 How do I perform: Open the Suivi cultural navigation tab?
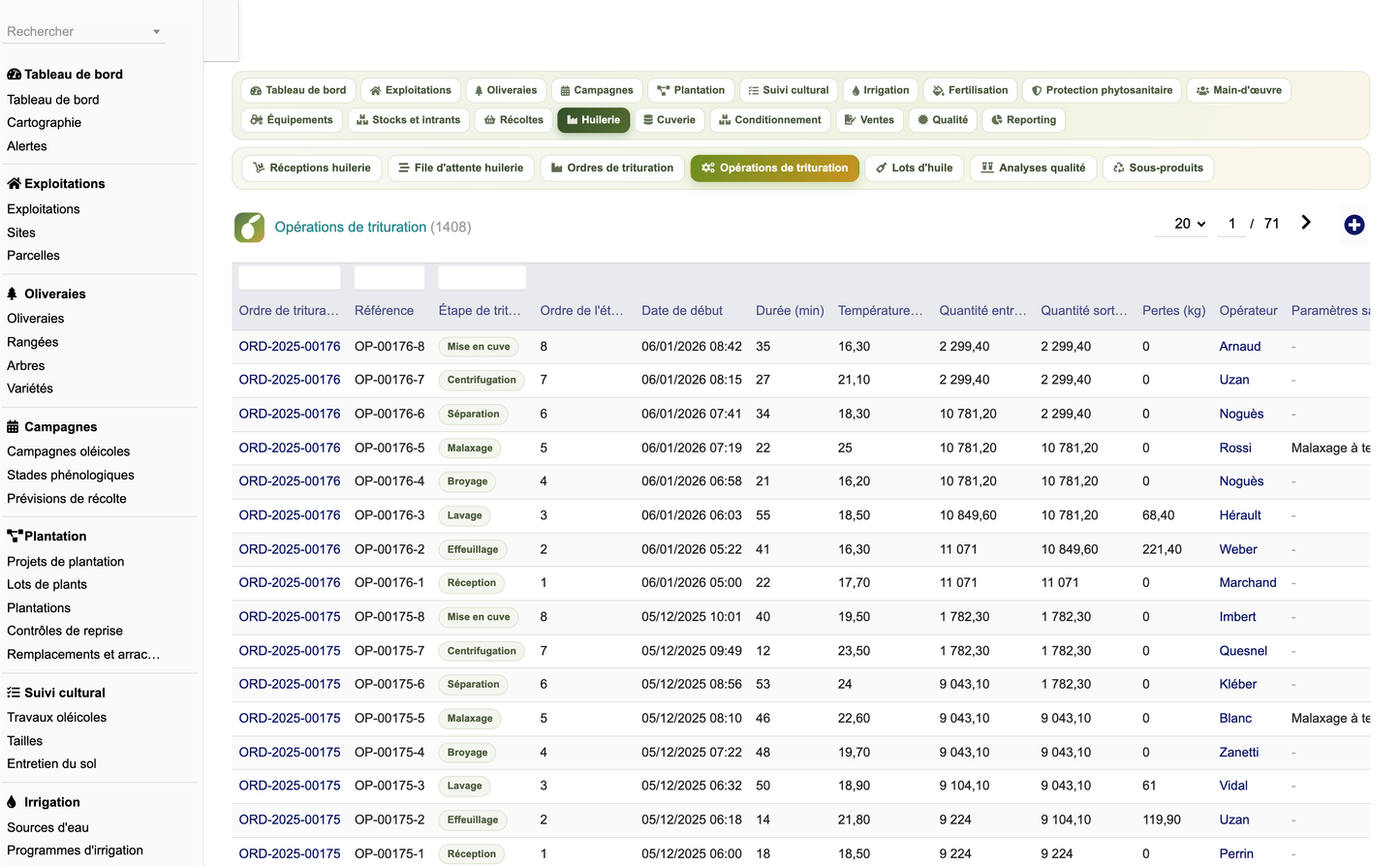pos(789,90)
